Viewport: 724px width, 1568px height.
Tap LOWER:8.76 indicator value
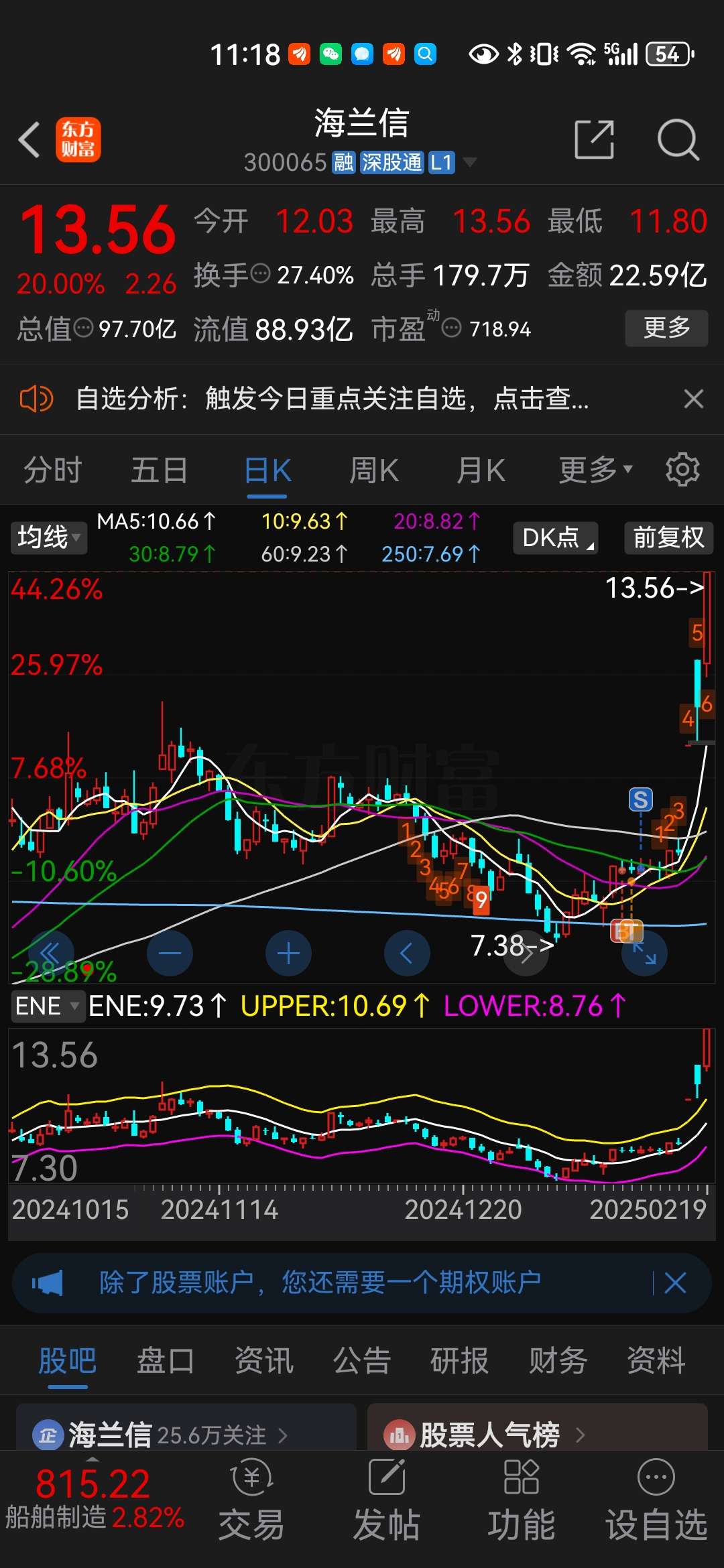(534, 1006)
